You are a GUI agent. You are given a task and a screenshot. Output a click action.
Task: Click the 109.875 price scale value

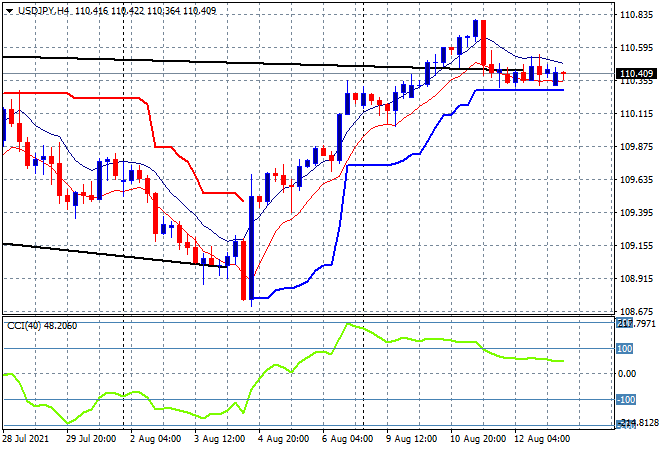pyautogui.click(x=636, y=147)
